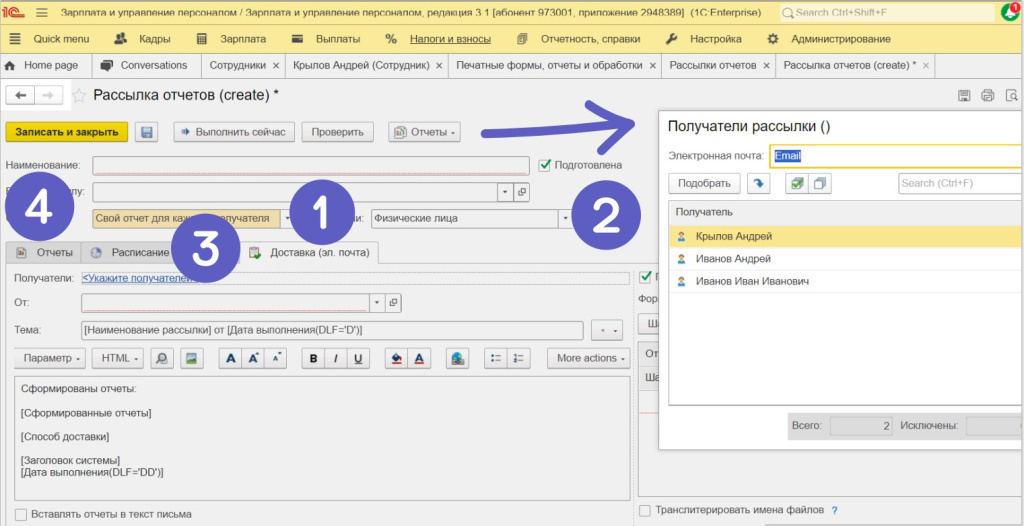Expand the HTML format dropdown
The height and width of the screenshot is (526, 1024).
click(118, 358)
